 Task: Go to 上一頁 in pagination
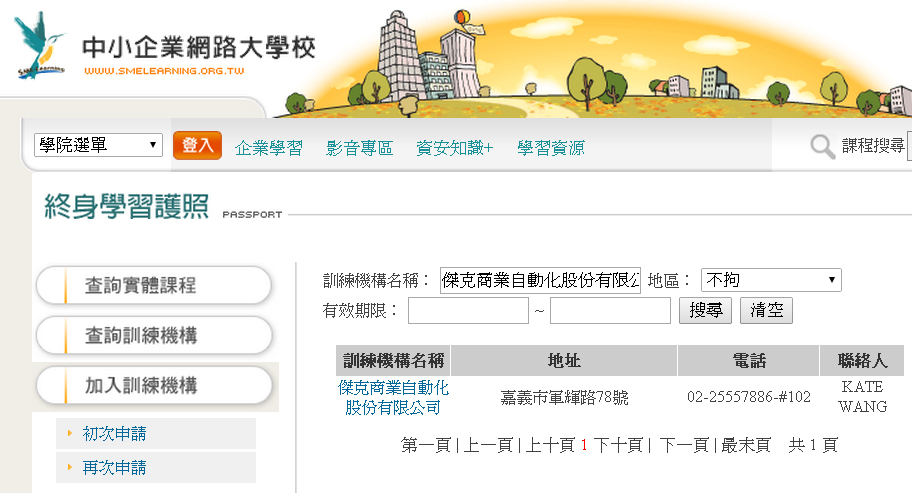point(487,445)
